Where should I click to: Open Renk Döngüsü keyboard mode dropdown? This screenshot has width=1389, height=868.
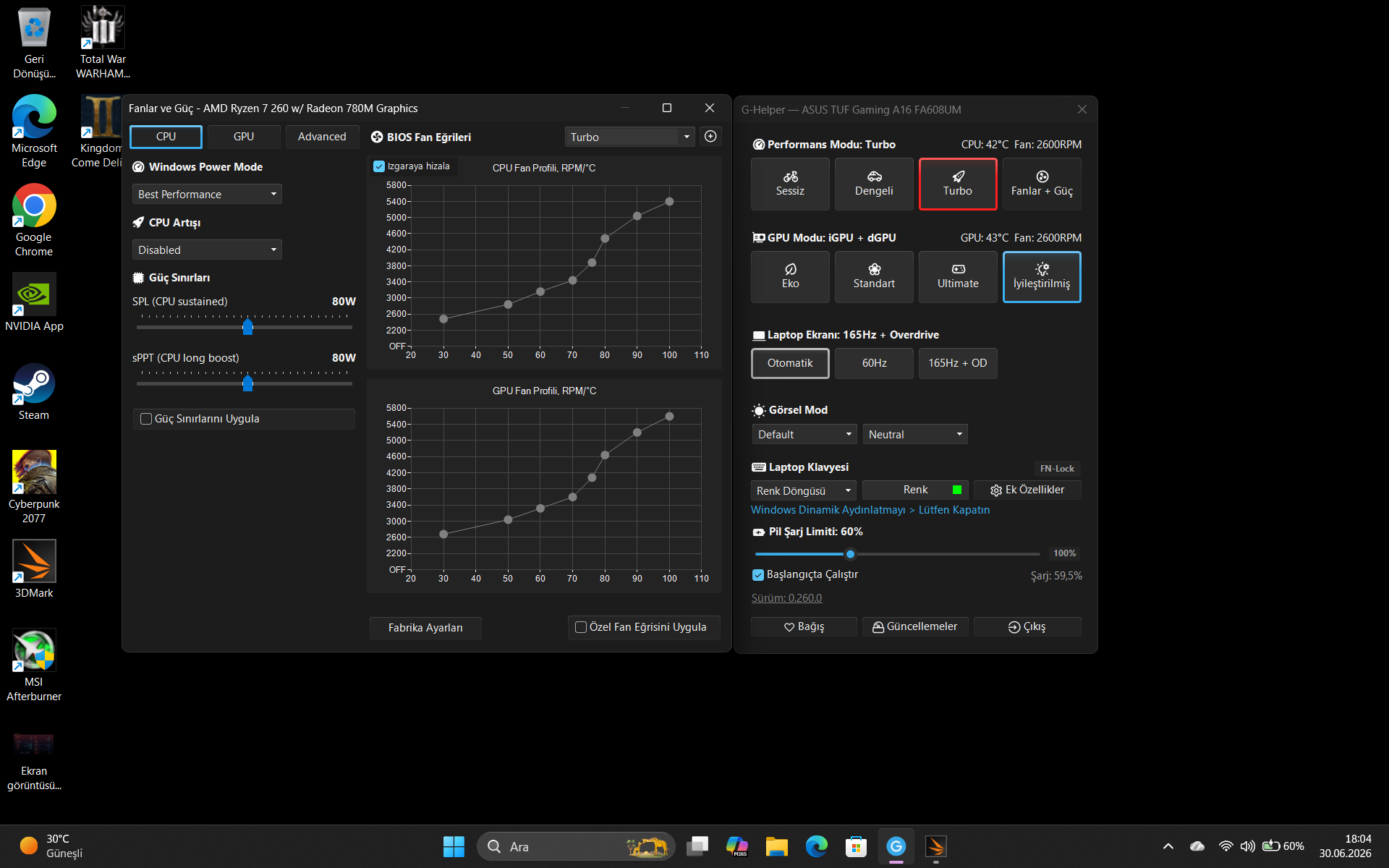tap(804, 490)
